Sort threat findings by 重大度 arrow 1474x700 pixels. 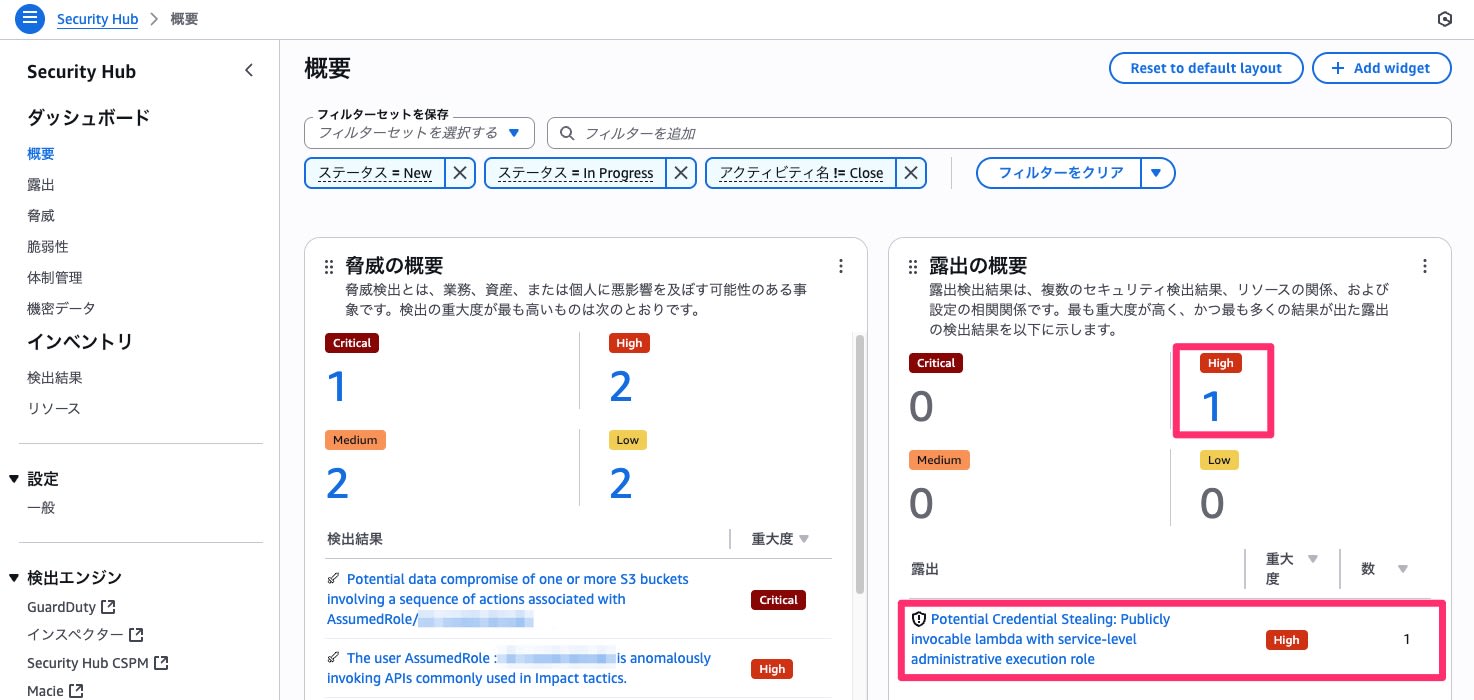(804, 540)
